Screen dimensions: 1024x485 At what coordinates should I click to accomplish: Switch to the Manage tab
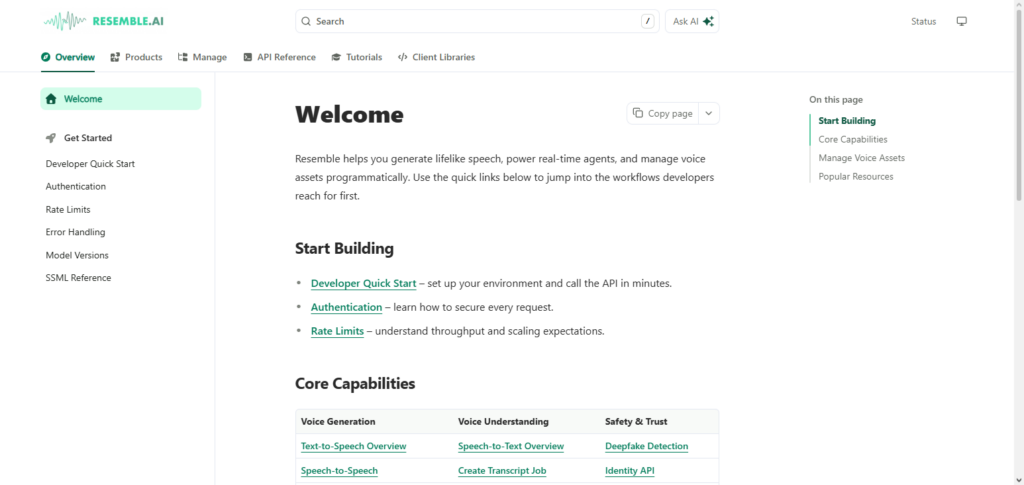202,57
